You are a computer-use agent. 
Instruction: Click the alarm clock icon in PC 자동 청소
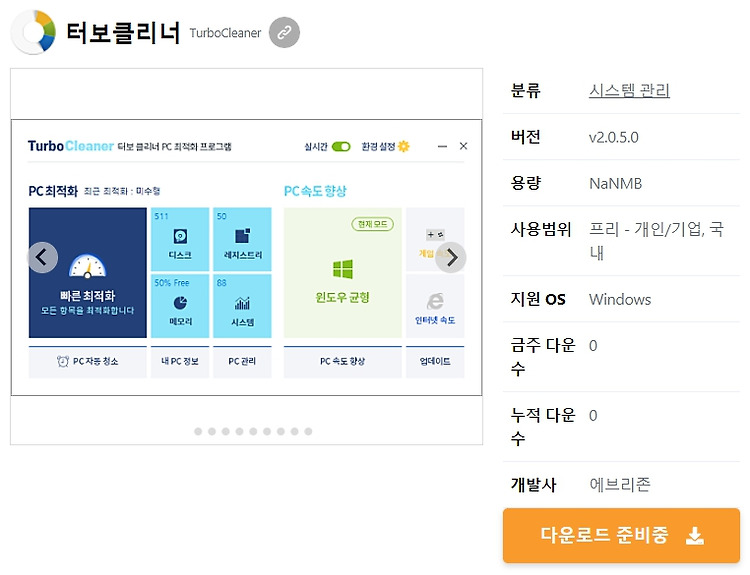click(63, 361)
